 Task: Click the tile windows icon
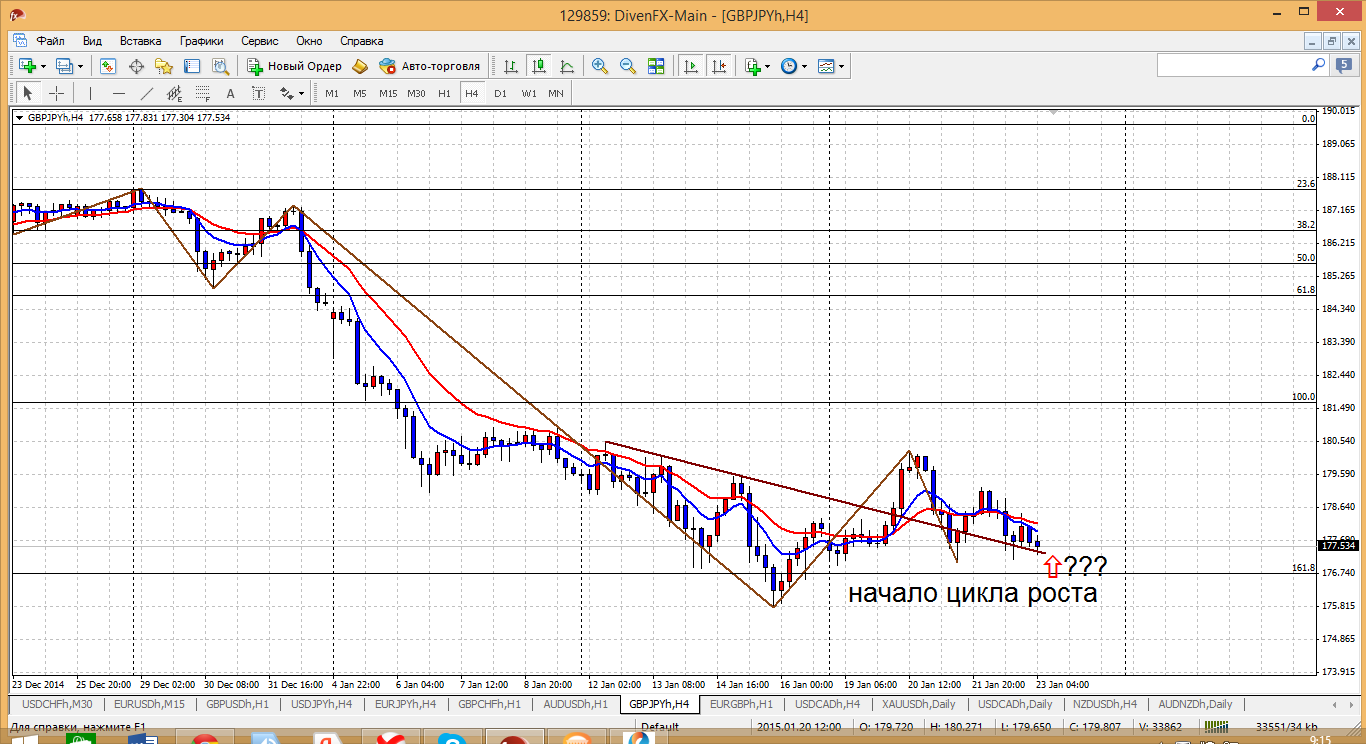[x=656, y=66]
